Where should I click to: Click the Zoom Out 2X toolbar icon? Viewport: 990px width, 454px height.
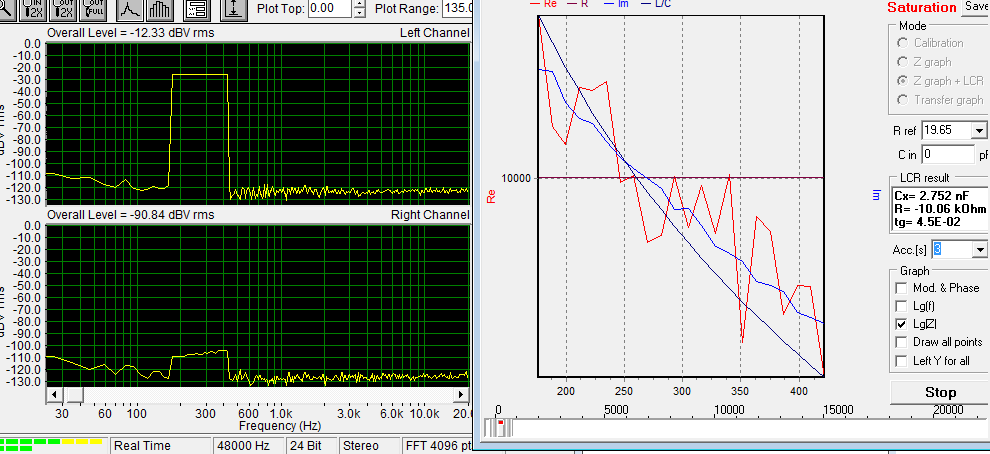pyautogui.click(x=63, y=9)
